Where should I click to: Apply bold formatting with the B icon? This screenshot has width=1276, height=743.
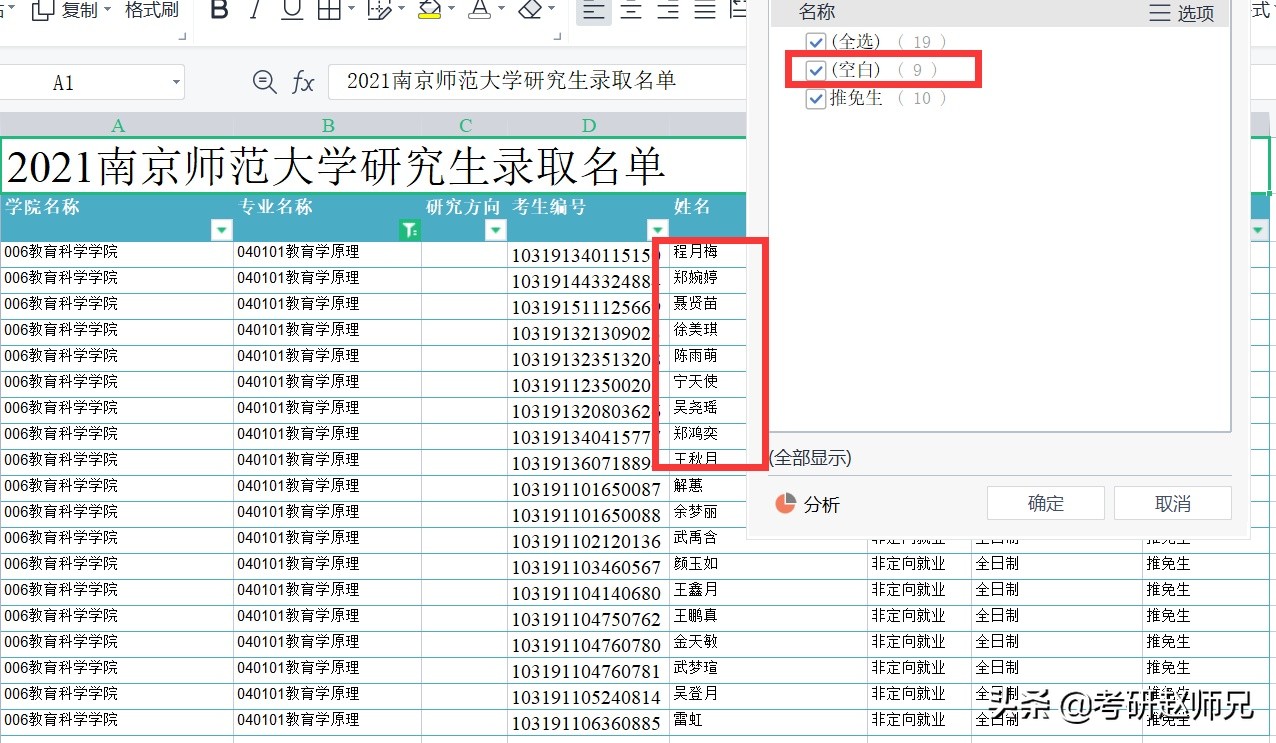click(x=218, y=9)
